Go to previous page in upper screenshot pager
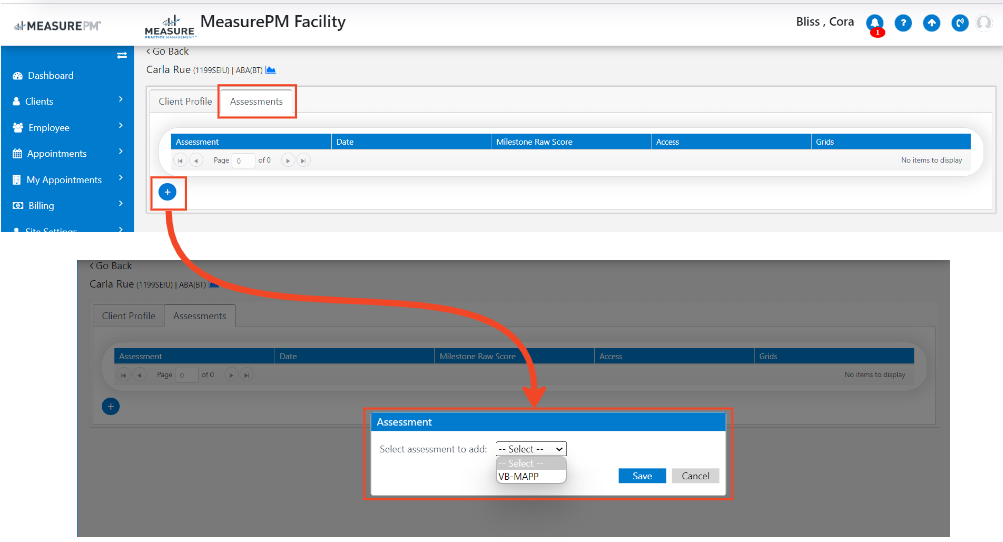 196,161
